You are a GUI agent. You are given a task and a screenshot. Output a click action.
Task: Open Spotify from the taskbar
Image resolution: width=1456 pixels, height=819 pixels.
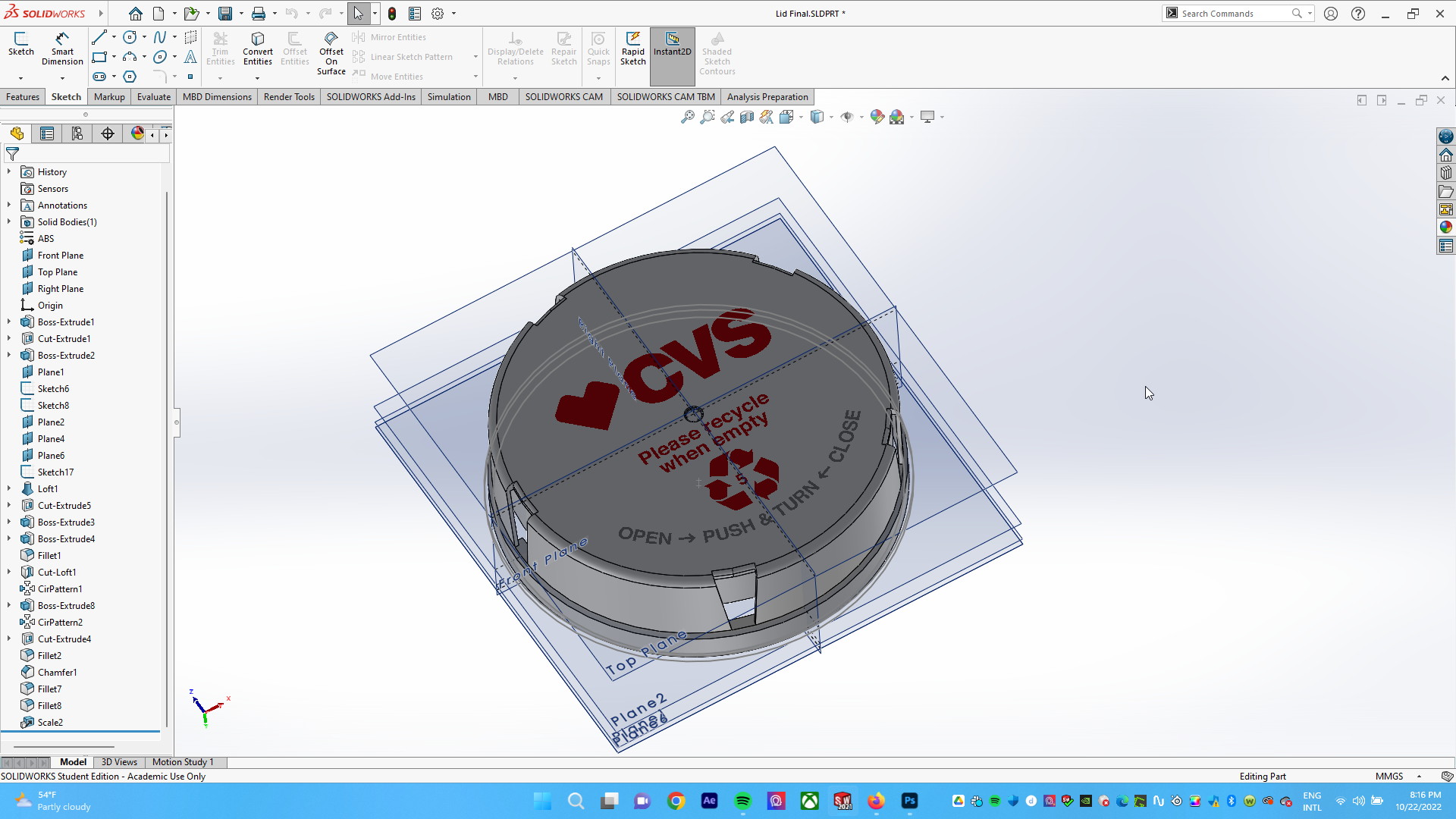click(x=743, y=801)
